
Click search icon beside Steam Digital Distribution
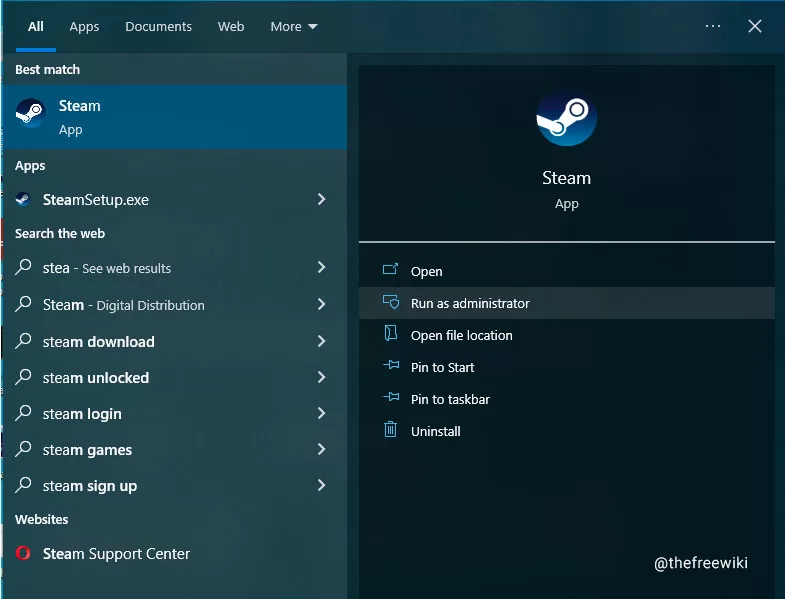coord(23,304)
